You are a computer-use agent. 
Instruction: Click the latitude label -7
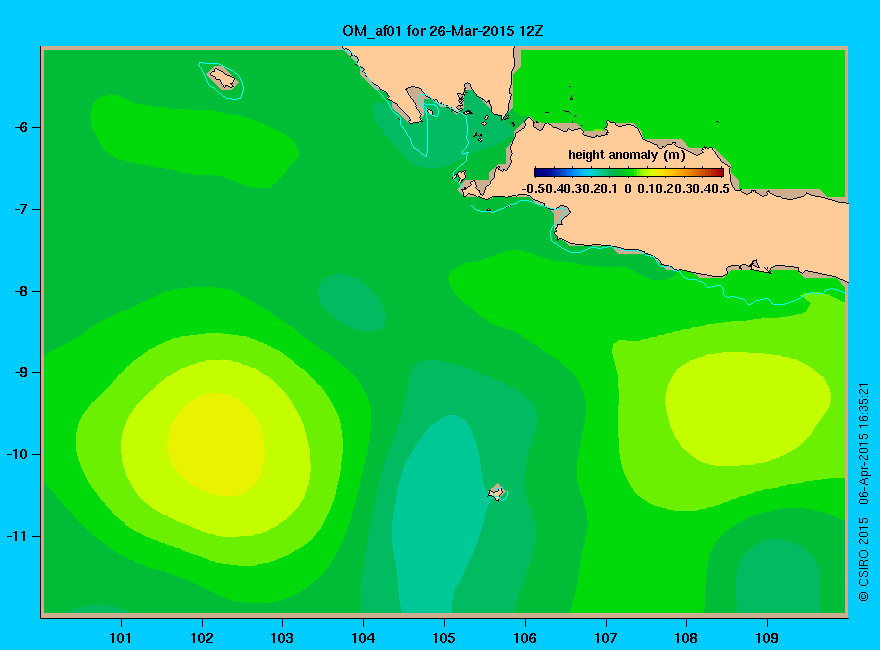[x=21, y=209]
